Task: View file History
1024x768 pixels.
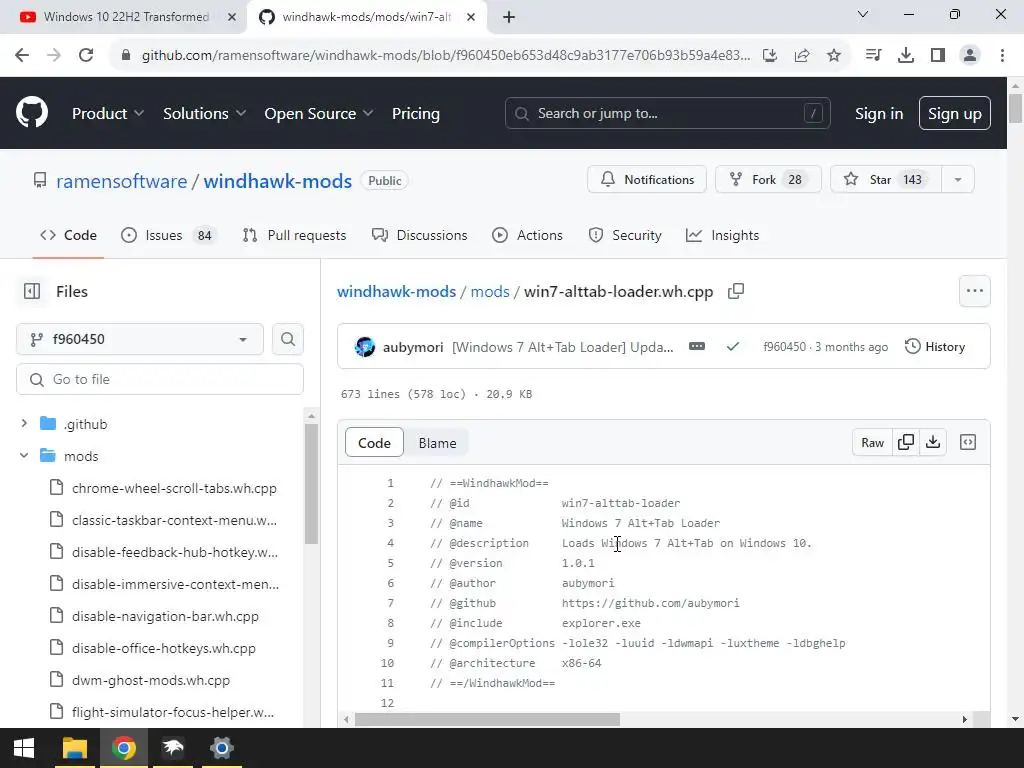Action: (935, 347)
